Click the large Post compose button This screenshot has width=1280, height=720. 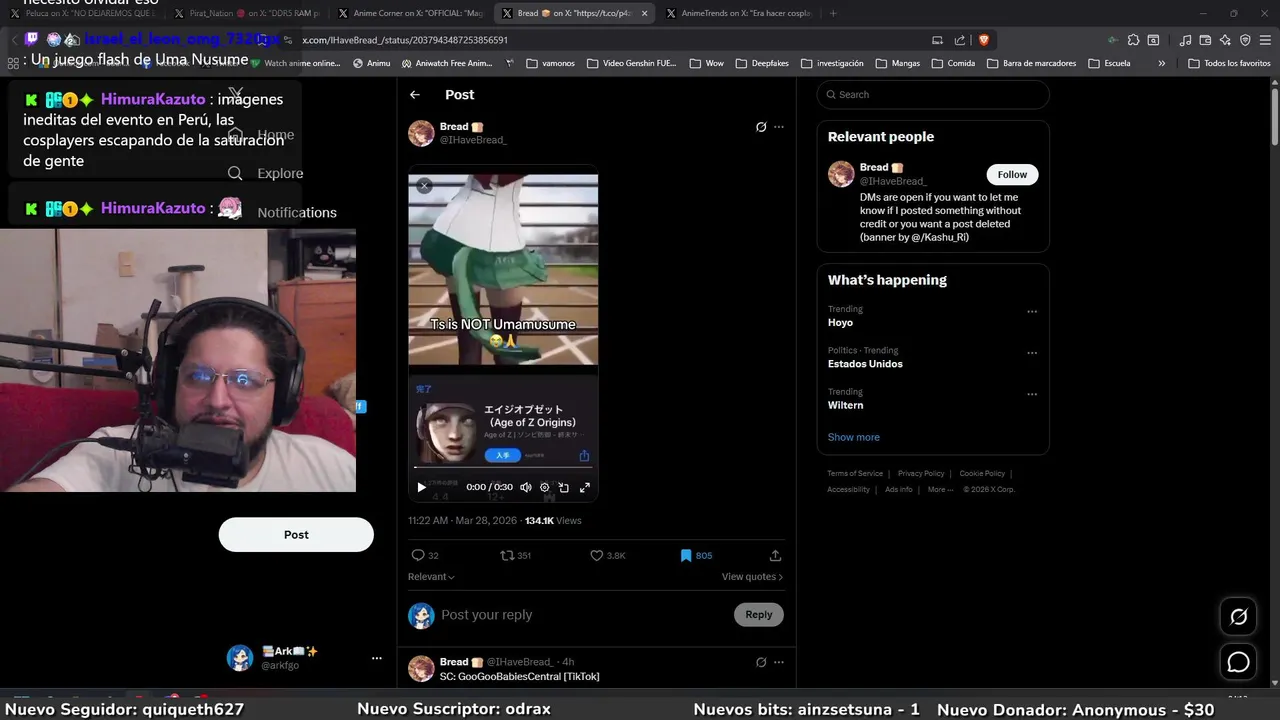click(x=296, y=535)
